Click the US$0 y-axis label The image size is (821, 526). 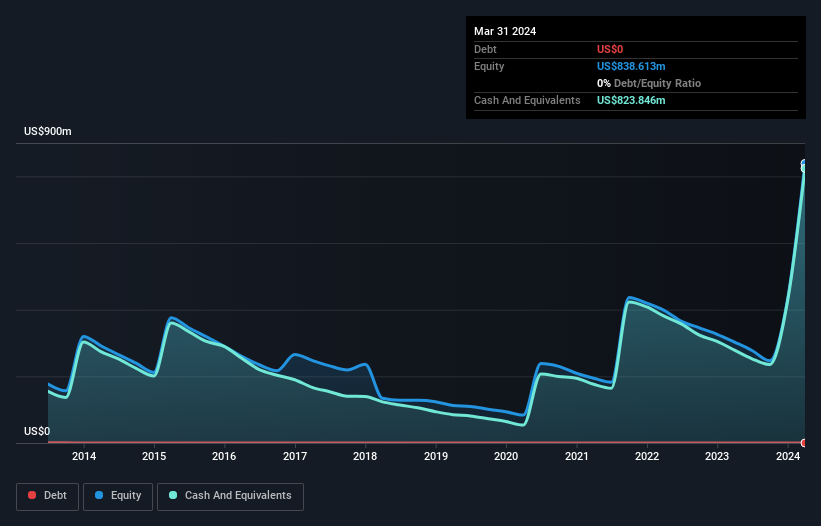click(x=37, y=431)
